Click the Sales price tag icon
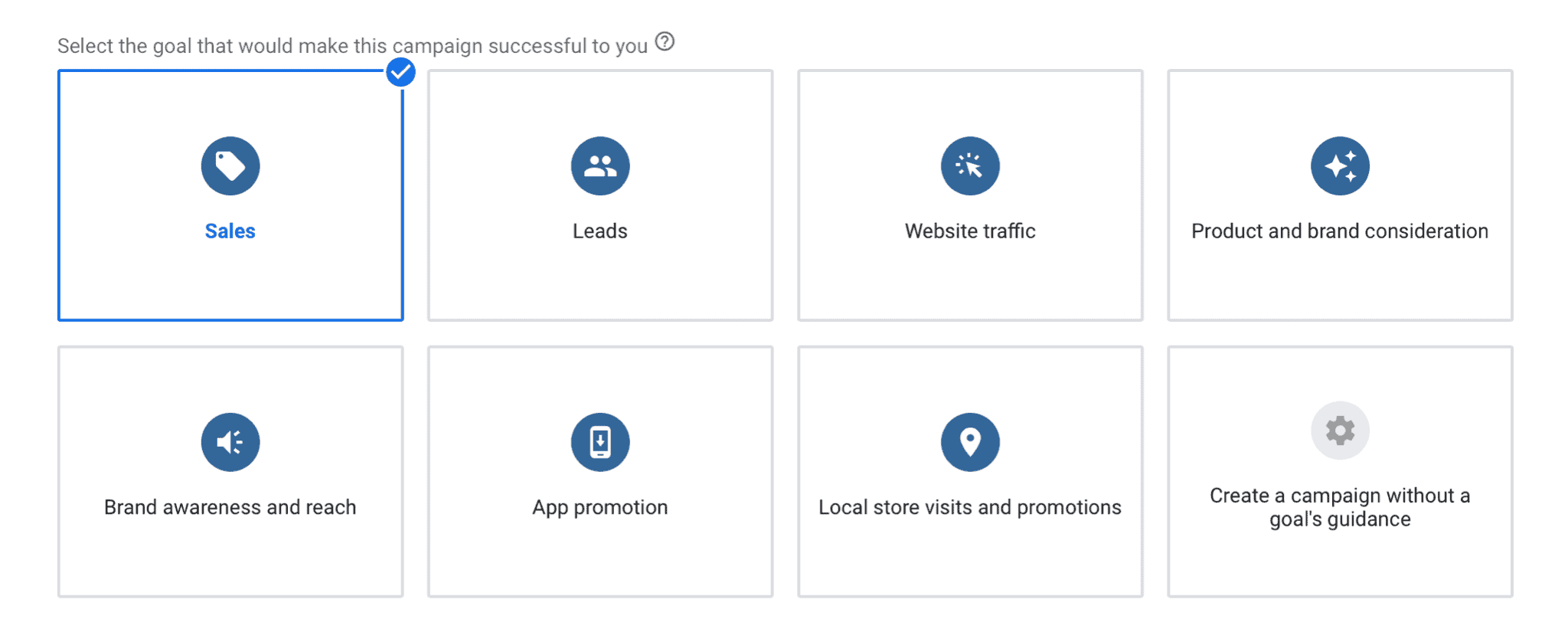This screenshot has height=629, width=1568. (230, 166)
